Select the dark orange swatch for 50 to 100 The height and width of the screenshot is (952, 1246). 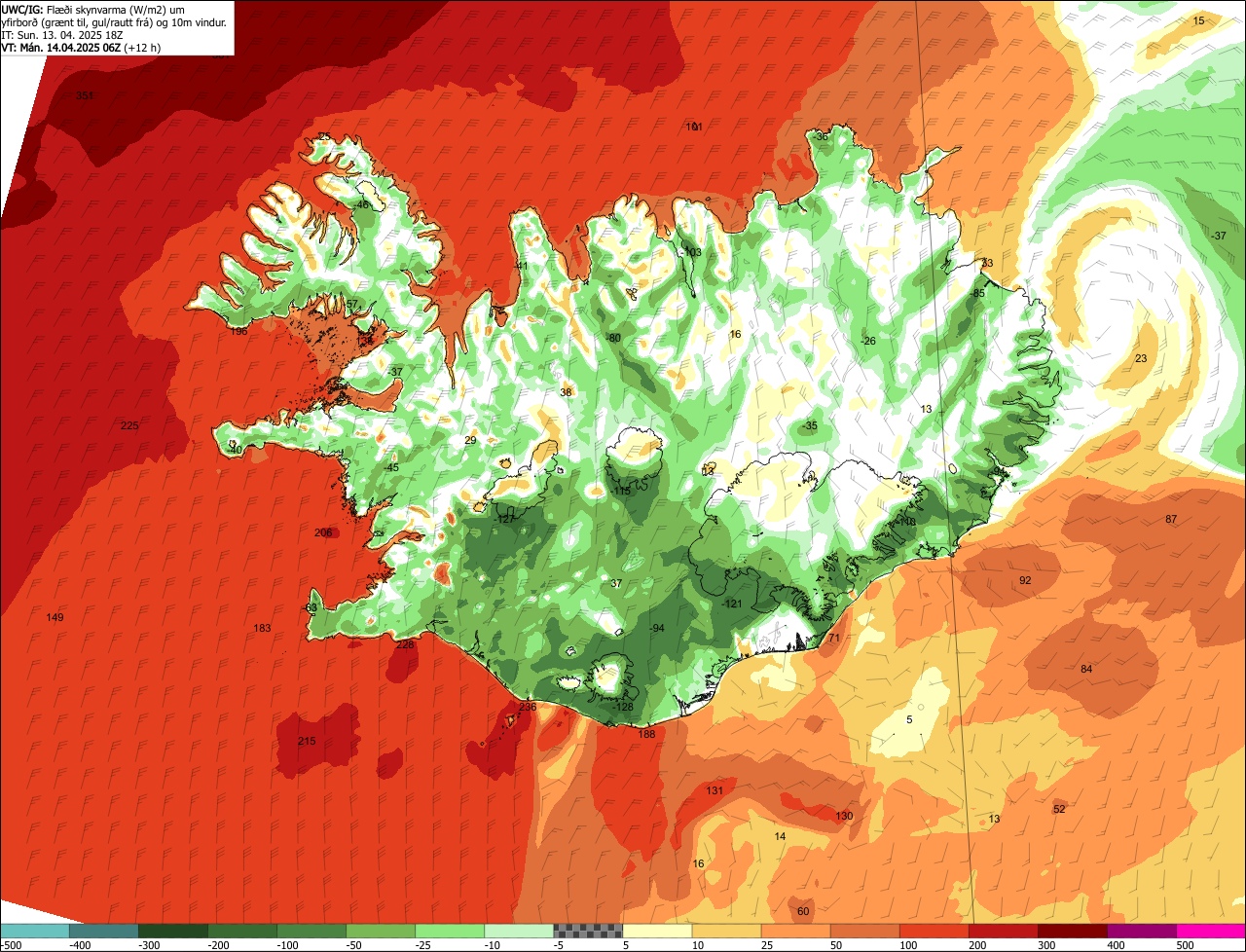[x=865, y=931]
